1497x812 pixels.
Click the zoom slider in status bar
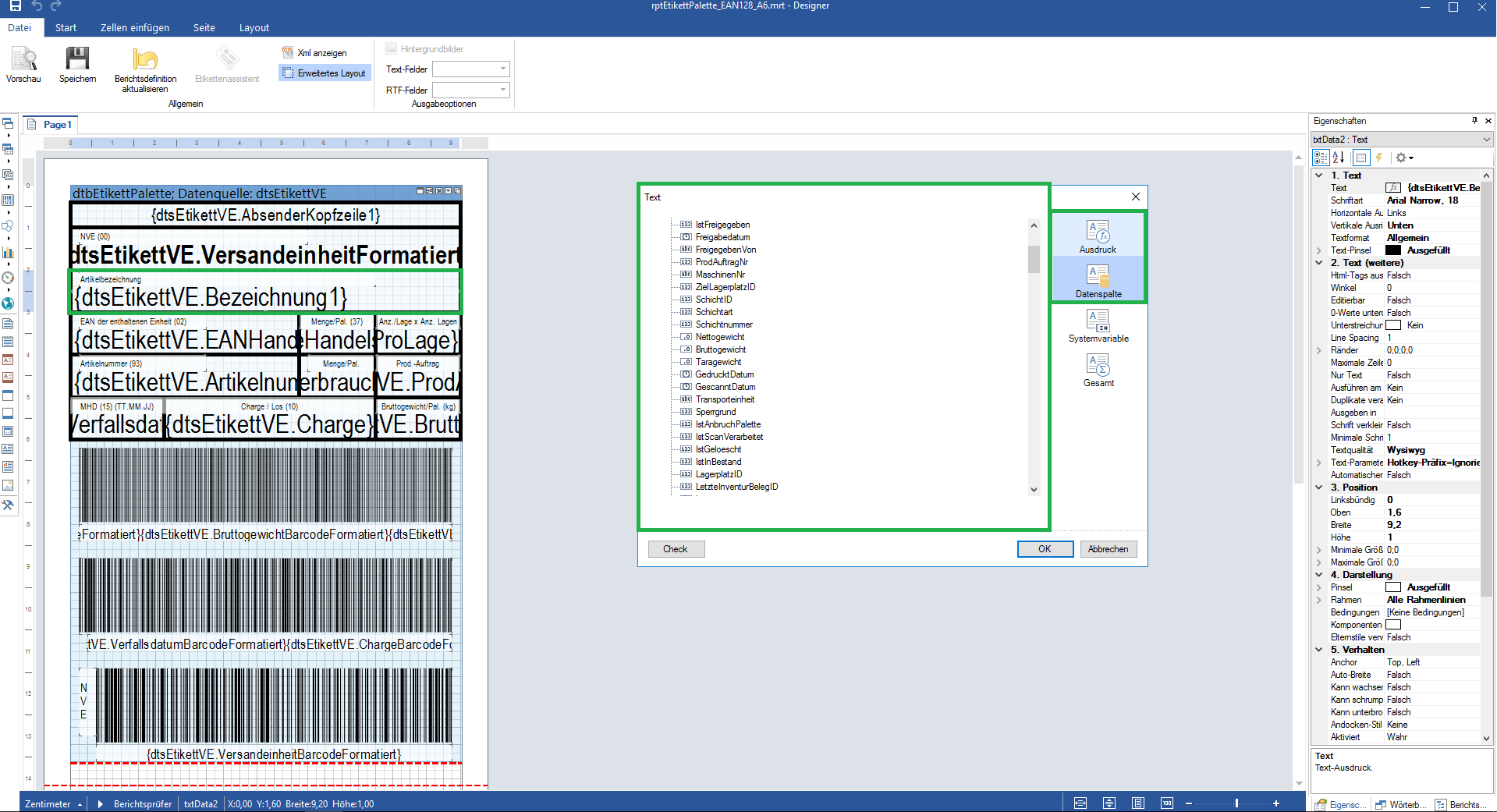tap(1236, 803)
